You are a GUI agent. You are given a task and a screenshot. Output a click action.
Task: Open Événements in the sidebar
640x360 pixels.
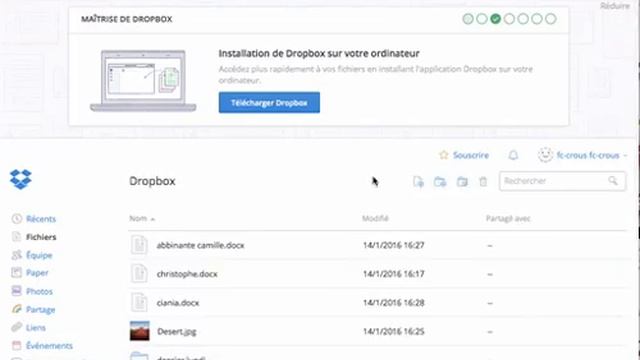point(49,346)
